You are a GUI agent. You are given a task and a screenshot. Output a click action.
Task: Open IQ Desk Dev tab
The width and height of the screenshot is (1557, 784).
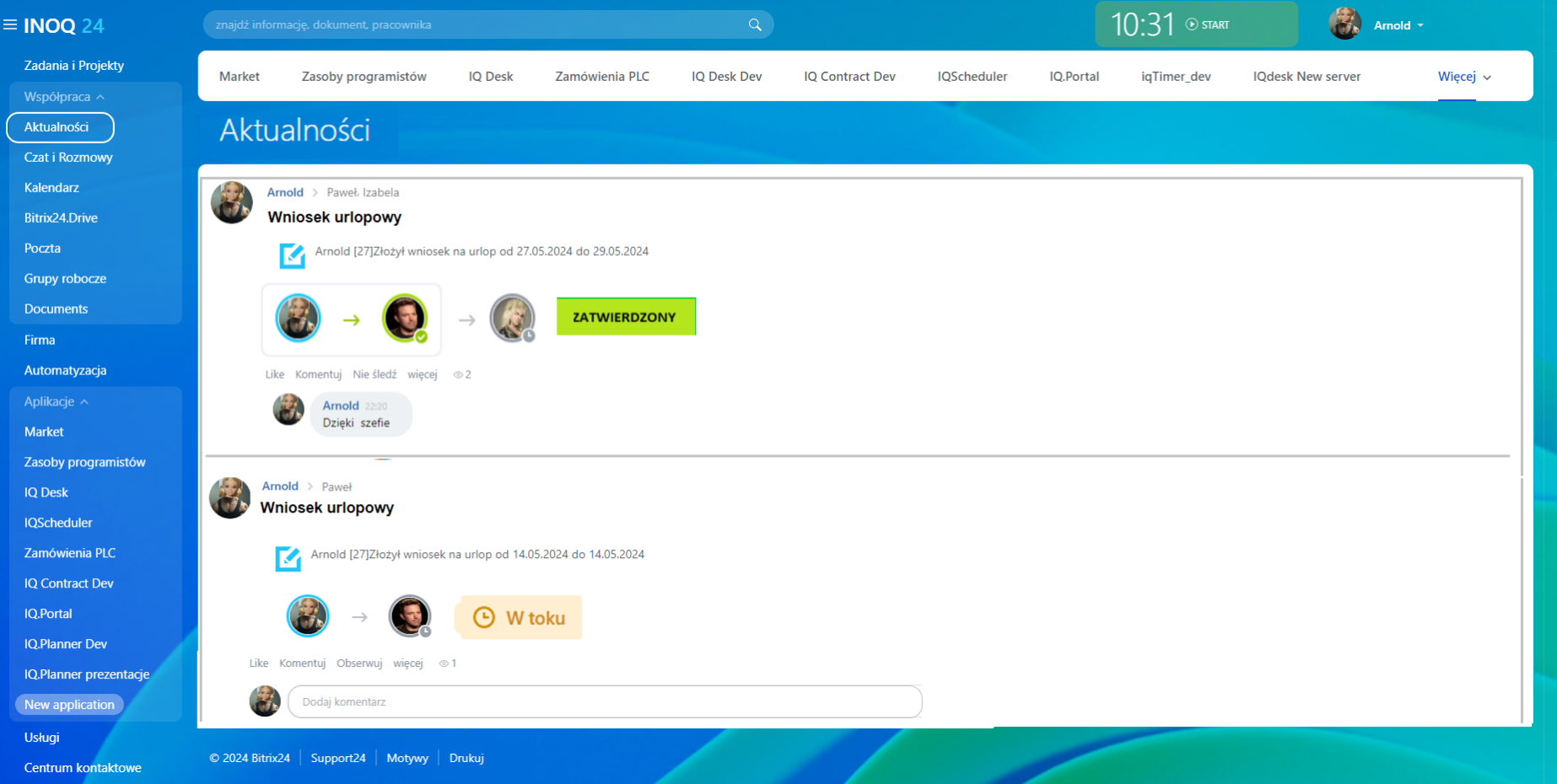pyautogui.click(x=727, y=77)
